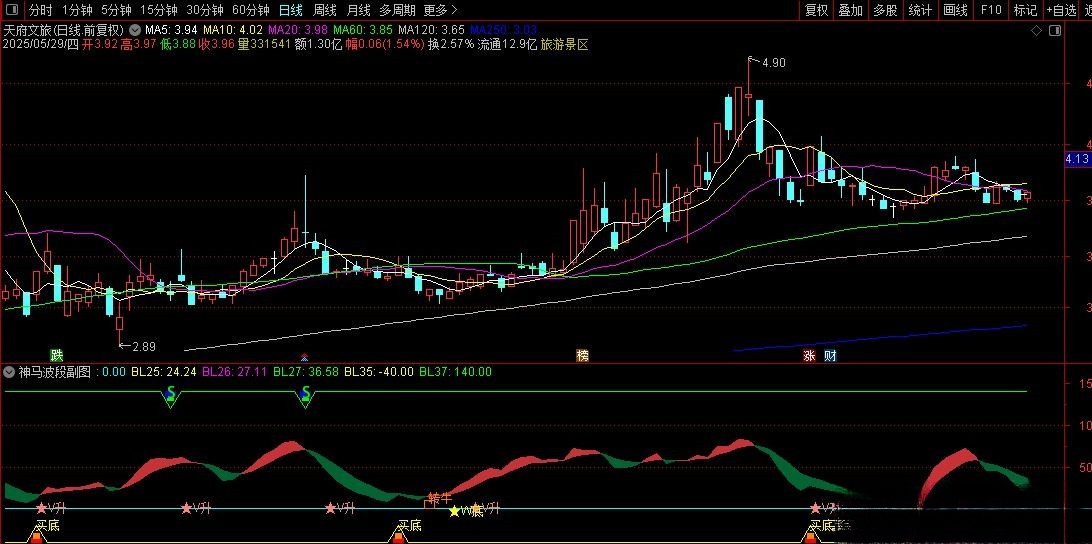Open the F10 company info

point(990,10)
